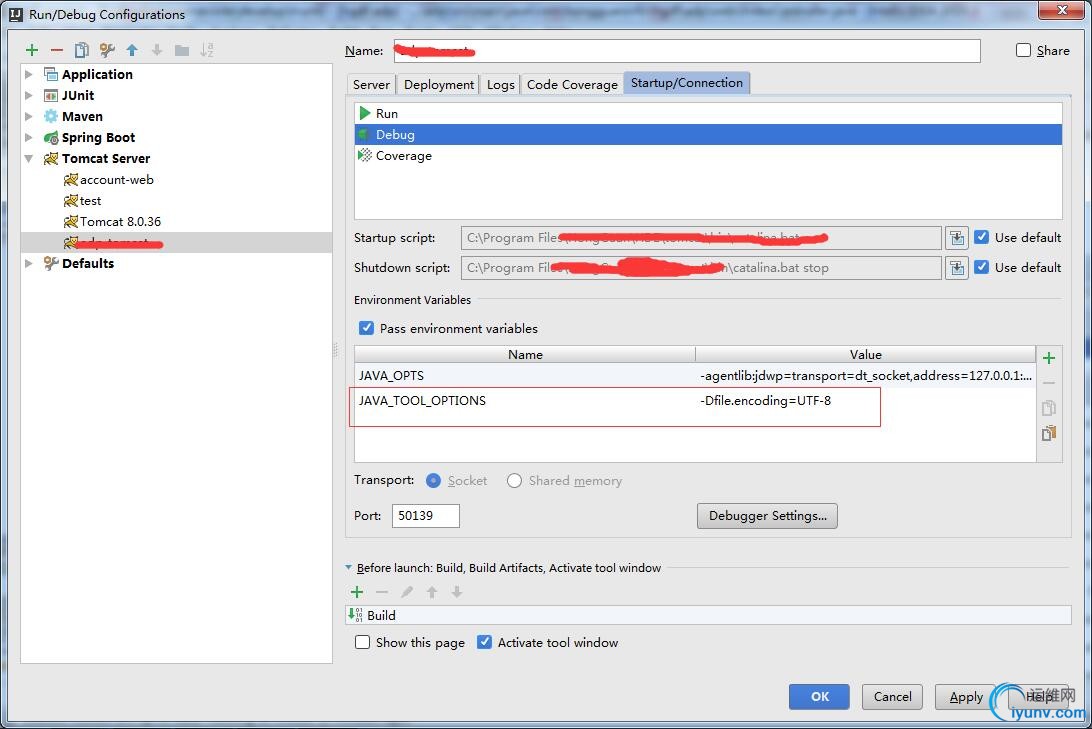
Task: Close the Run/Debug Configurations dialog
Action: point(1063,10)
